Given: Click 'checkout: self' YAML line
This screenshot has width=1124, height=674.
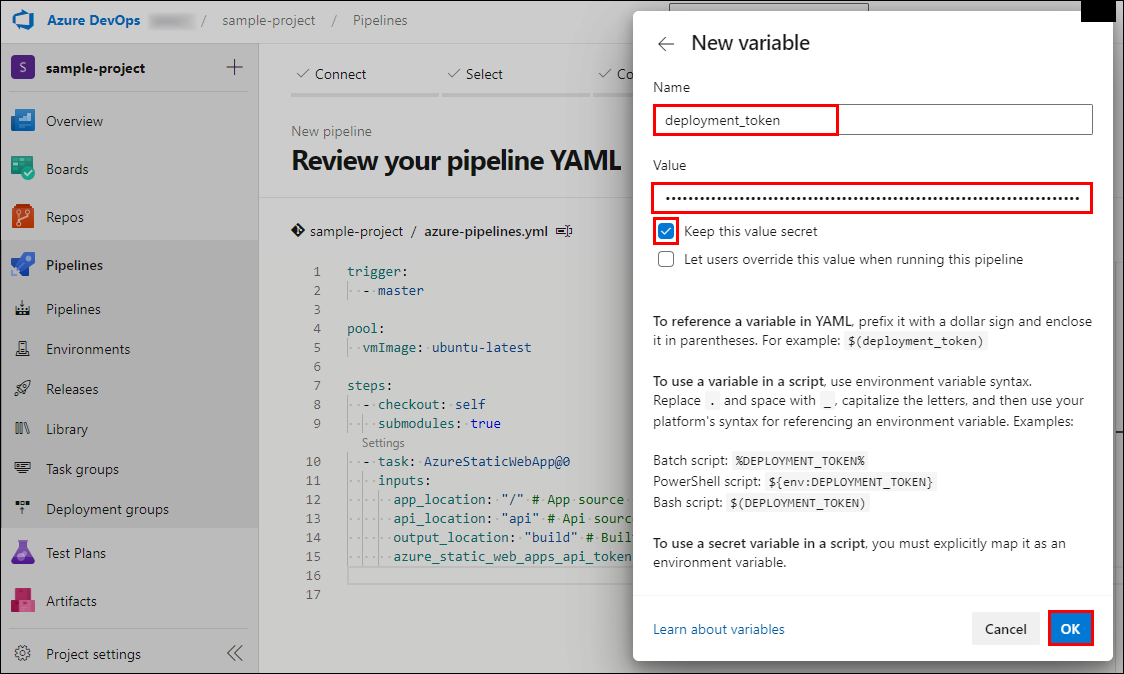Looking at the screenshot, I should point(424,404).
